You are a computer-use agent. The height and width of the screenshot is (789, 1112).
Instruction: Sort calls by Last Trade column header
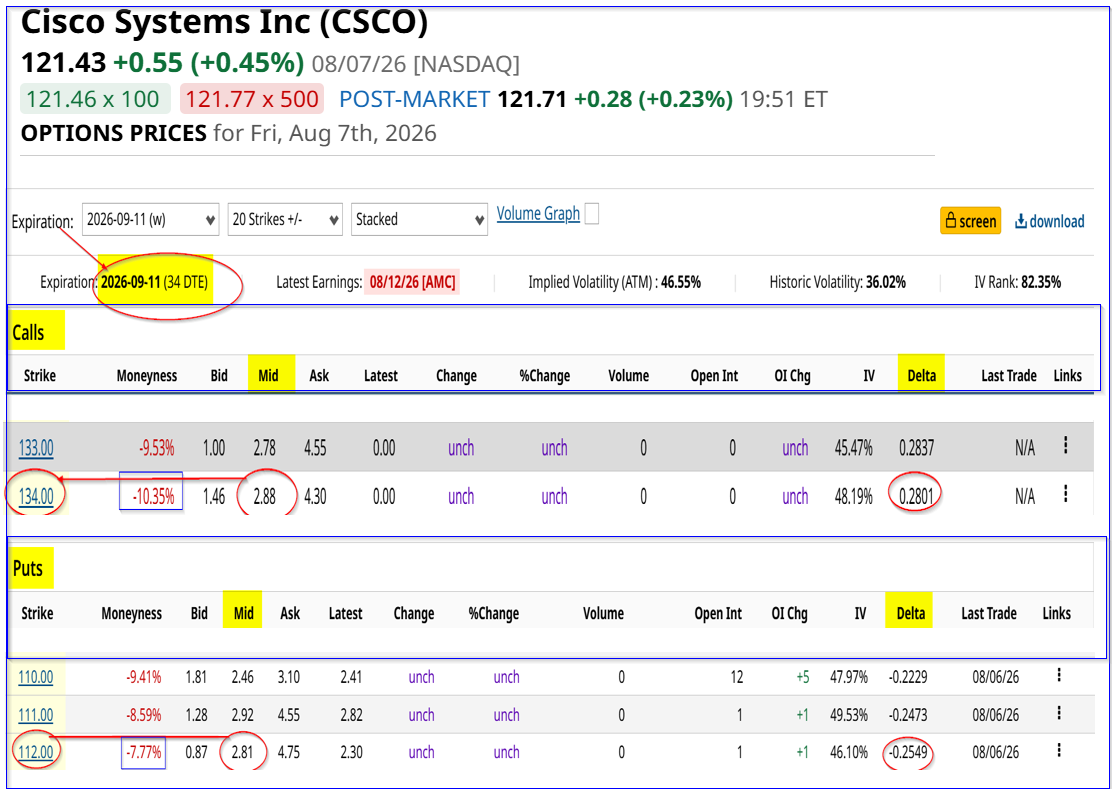[x=1008, y=376]
